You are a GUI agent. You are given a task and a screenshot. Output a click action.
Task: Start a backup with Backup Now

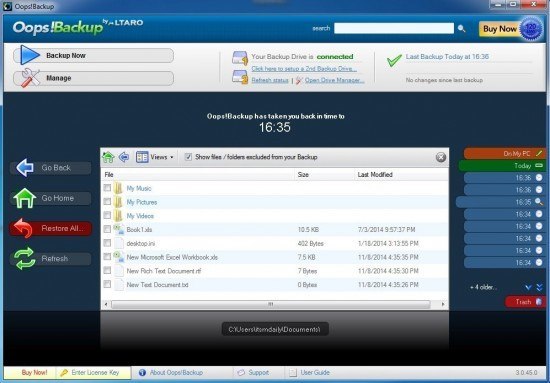(93, 55)
